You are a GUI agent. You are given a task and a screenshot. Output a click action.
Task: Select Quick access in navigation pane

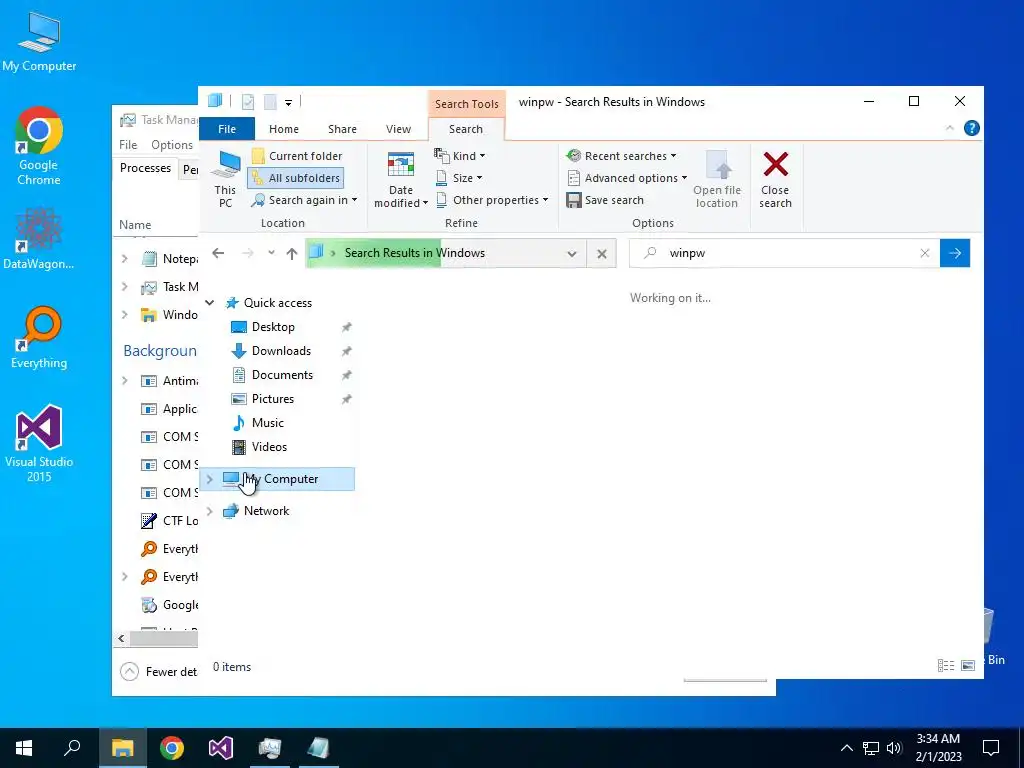(x=278, y=303)
